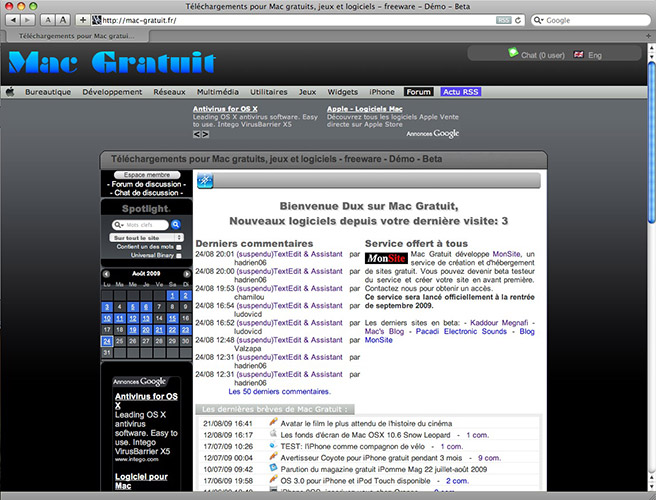The width and height of the screenshot is (656, 500).
Task: Open the '1 com.' link for Snow Leopard news
Action: tap(477, 435)
